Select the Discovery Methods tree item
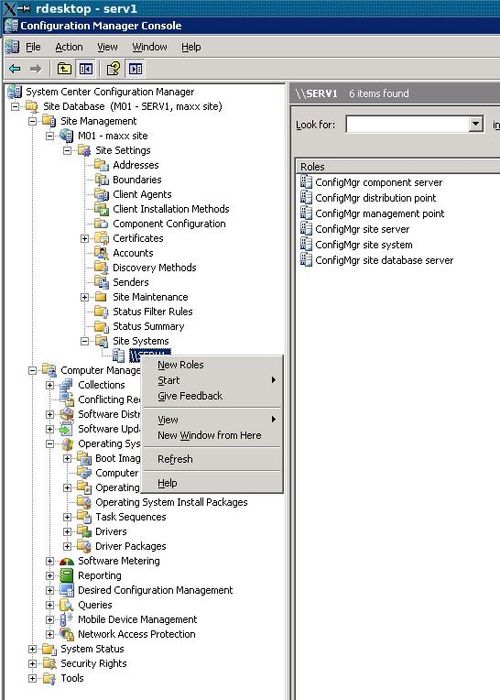This screenshot has width=500, height=700. click(154, 268)
